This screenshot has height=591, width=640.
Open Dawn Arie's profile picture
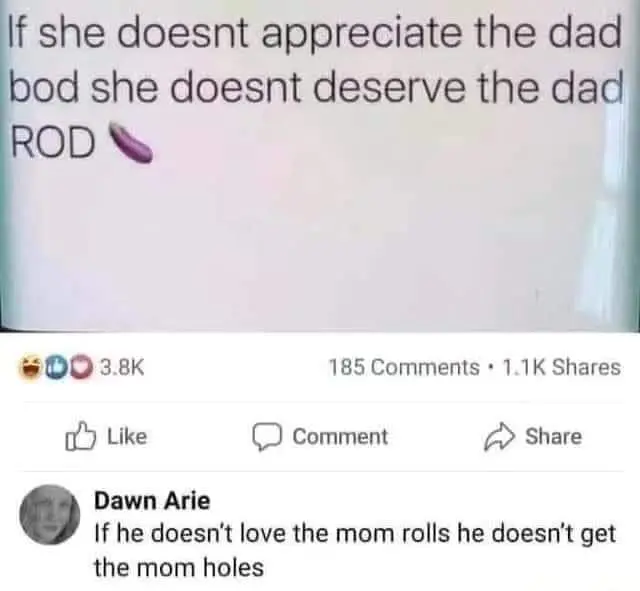click(50, 515)
